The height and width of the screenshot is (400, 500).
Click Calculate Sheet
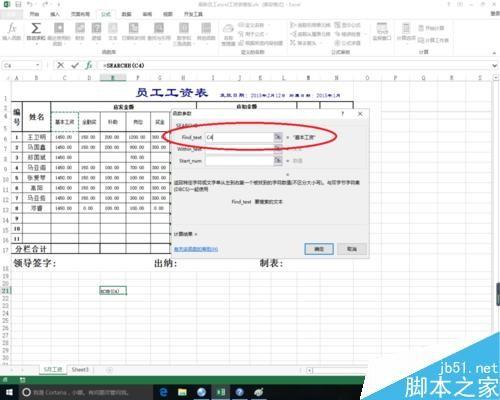(x=433, y=40)
